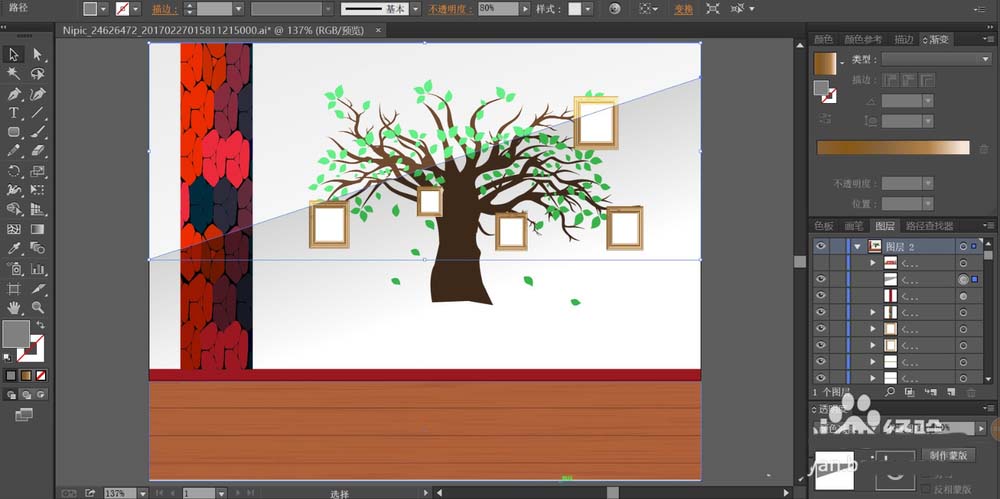Select the Column Graph tool
Screen dimensions: 1000x499
(38, 269)
